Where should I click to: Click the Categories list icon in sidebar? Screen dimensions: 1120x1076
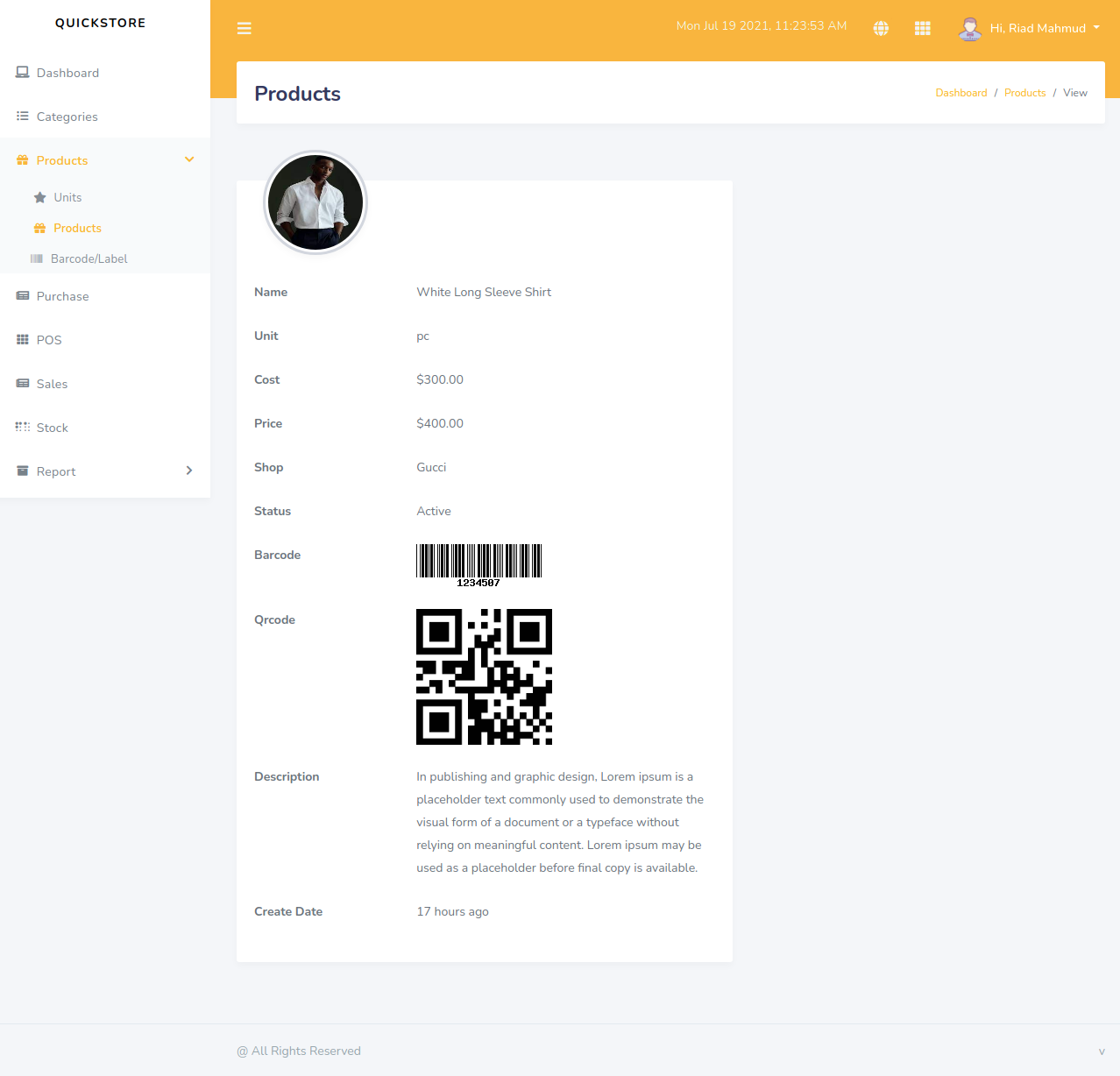pyautogui.click(x=23, y=116)
